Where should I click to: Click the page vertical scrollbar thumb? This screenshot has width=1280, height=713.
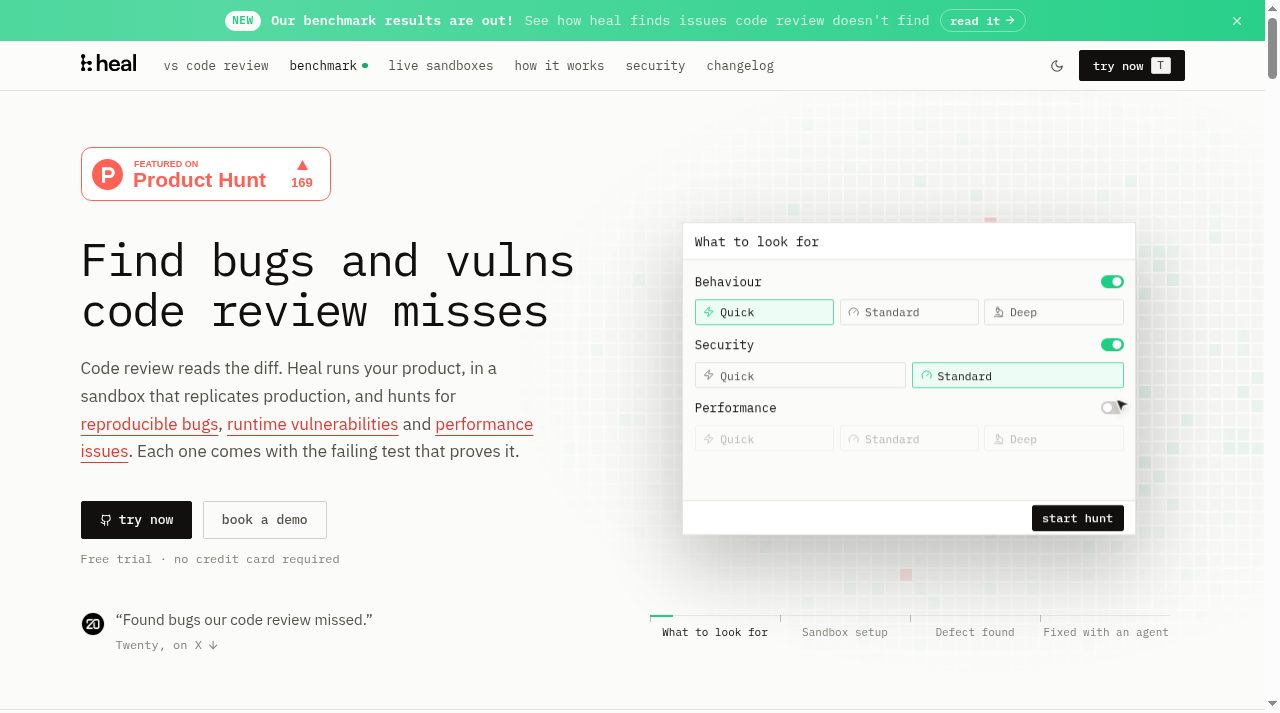[1272, 48]
